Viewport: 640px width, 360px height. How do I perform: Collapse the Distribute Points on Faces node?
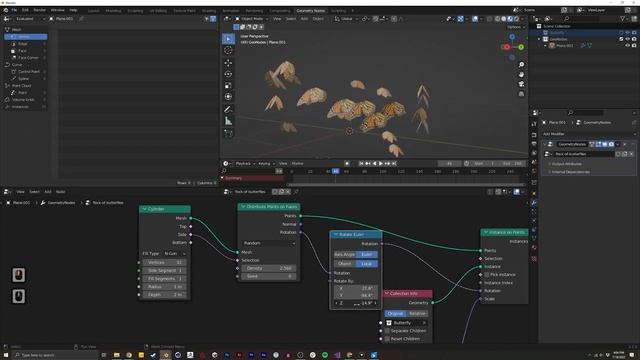coord(243,207)
